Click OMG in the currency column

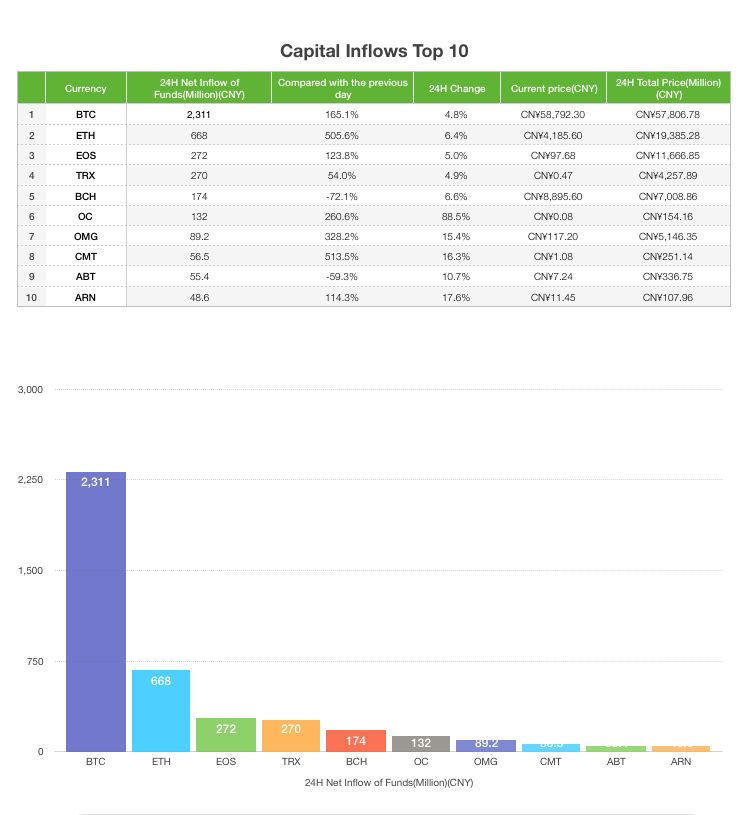pos(86,236)
